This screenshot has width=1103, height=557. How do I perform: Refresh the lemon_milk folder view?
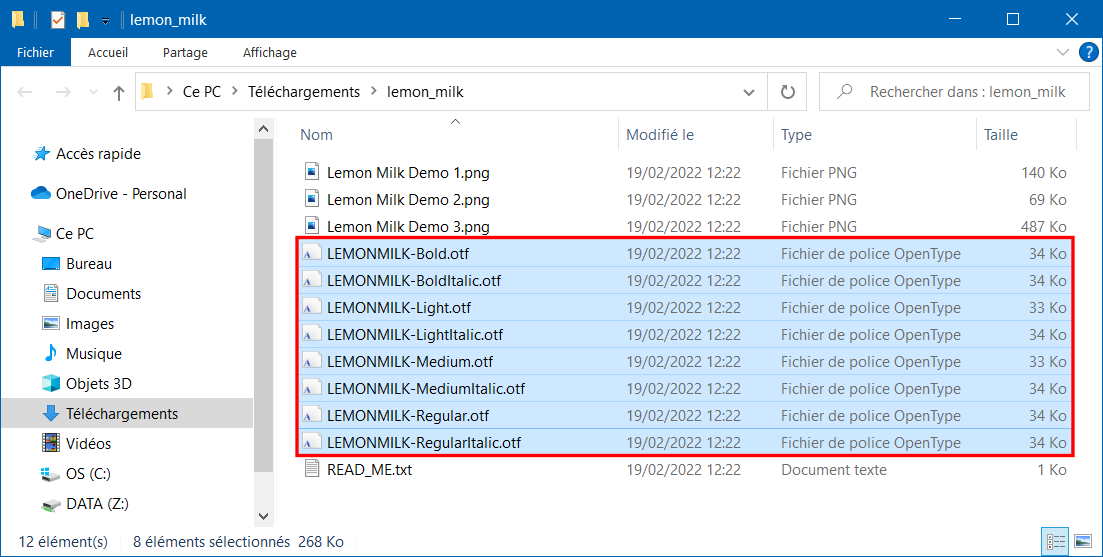point(788,91)
